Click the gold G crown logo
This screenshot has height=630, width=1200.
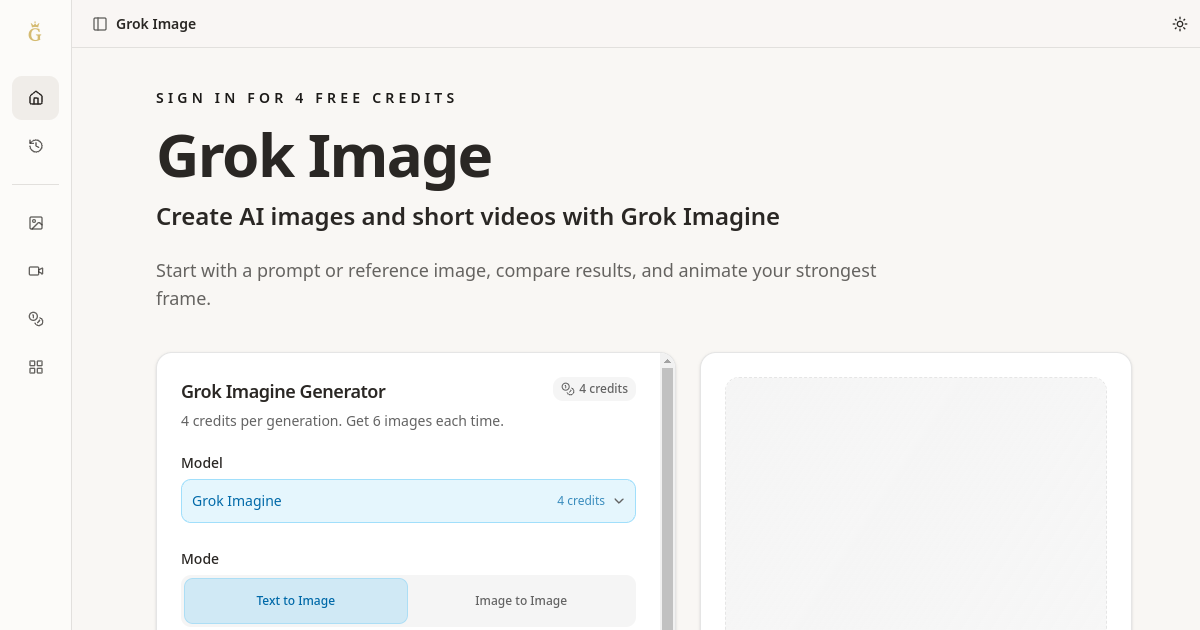click(35, 32)
